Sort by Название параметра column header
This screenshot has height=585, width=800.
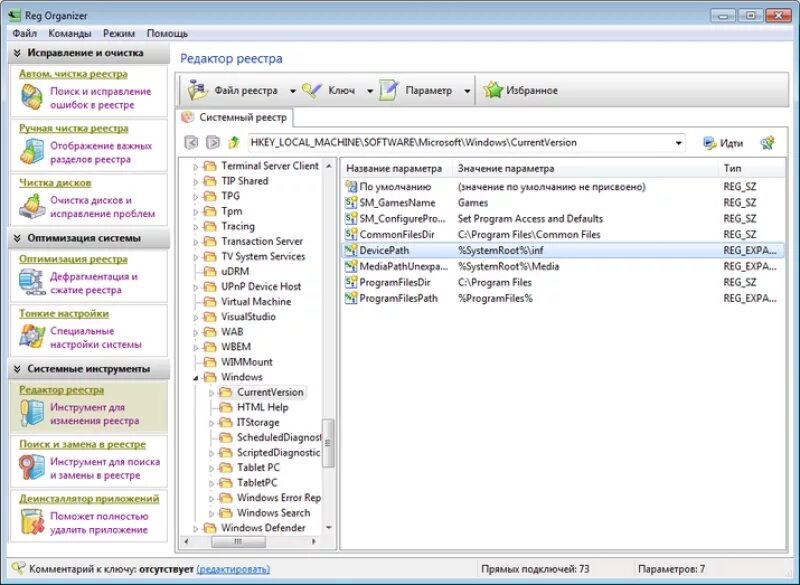(x=394, y=168)
